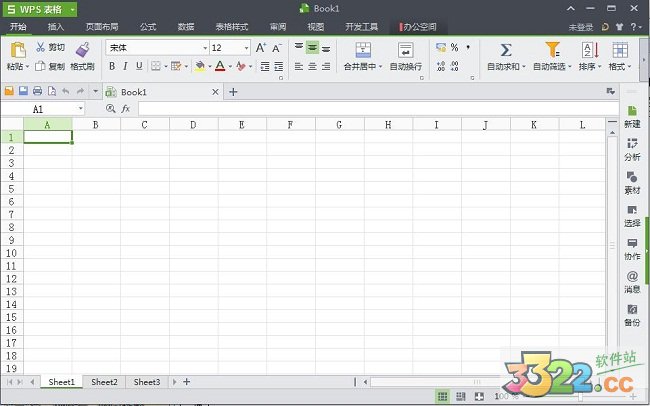Click 备份 (Backup) in the right sidebar
650x406 pixels.
[632, 315]
